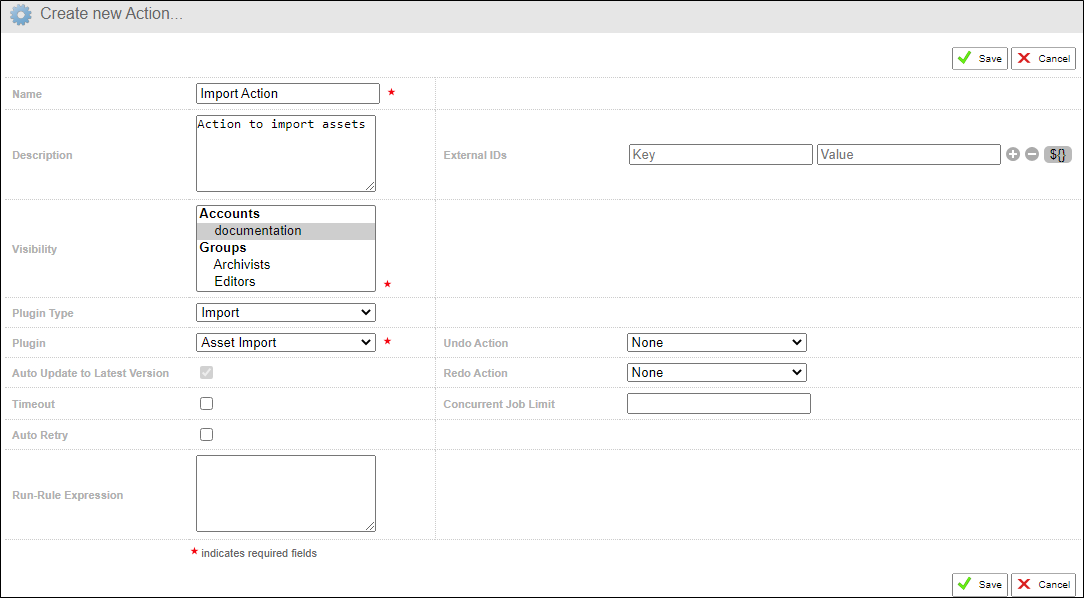This screenshot has height=598, width=1084.
Task: Open the Plugin Type dropdown
Action: click(x=285, y=312)
